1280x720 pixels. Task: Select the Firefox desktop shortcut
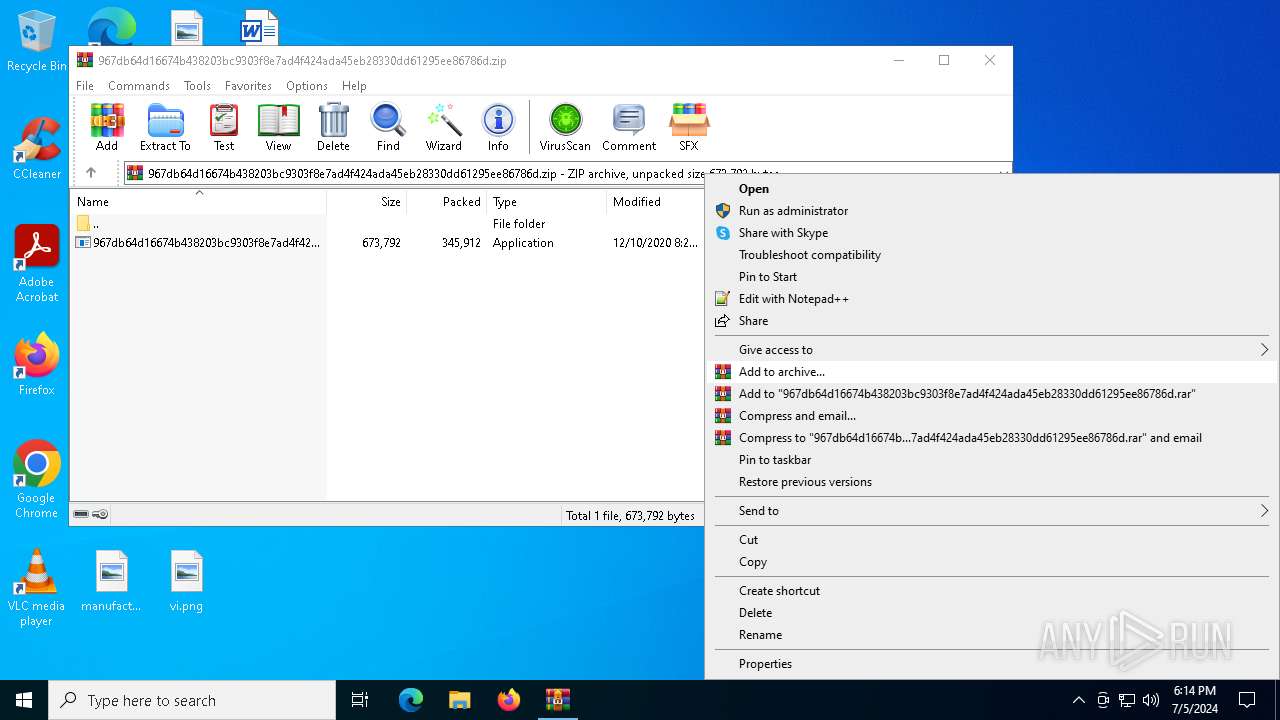pyautogui.click(x=37, y=364)
